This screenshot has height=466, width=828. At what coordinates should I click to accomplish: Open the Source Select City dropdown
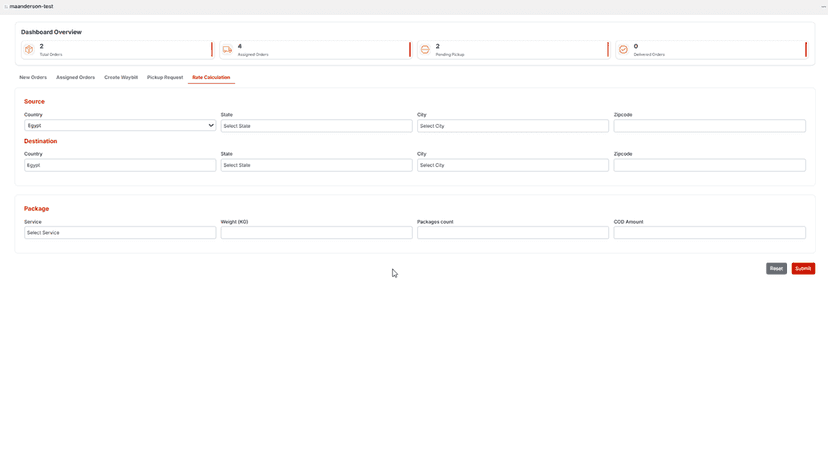513,126
